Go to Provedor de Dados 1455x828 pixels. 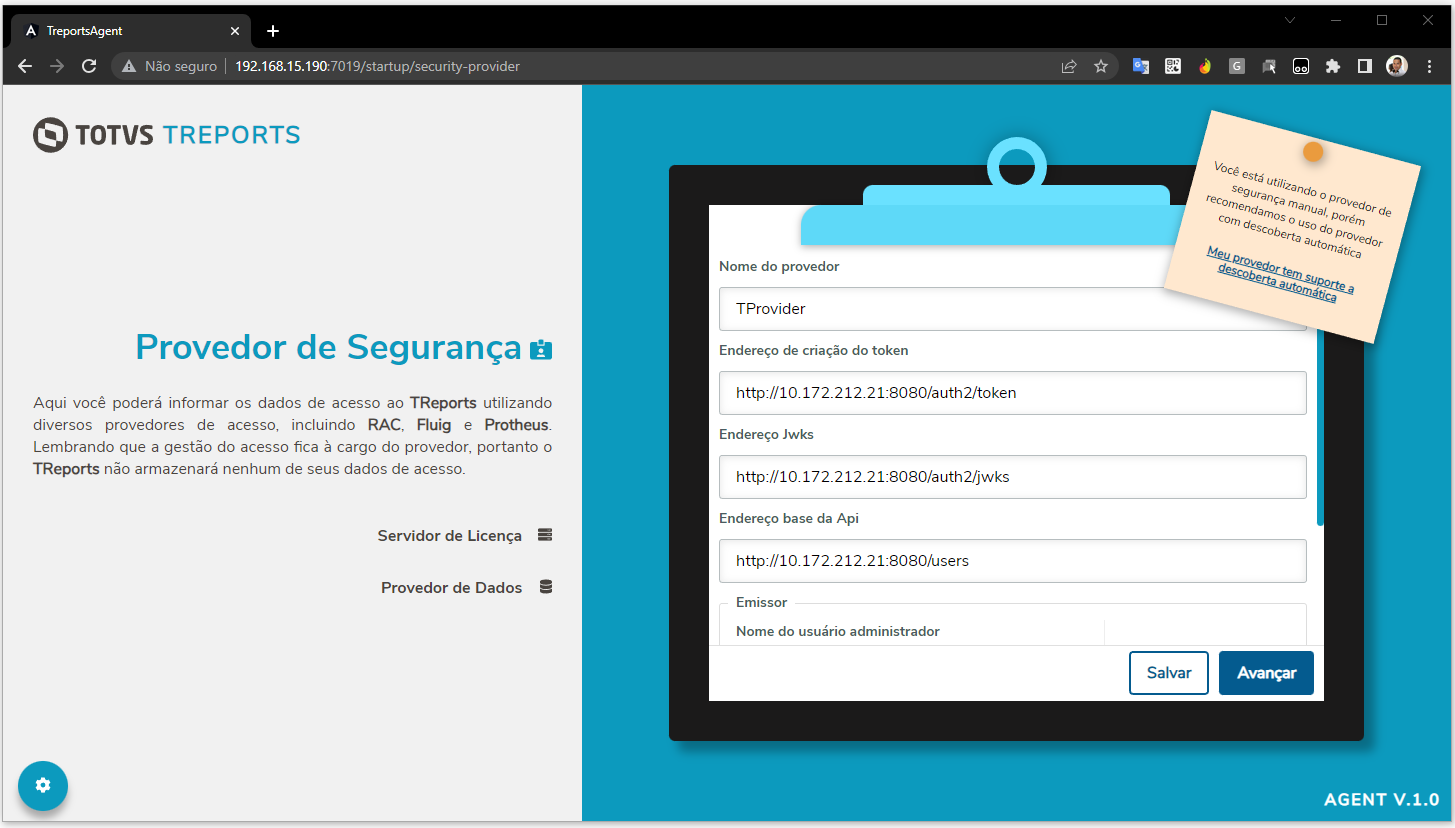451,588
